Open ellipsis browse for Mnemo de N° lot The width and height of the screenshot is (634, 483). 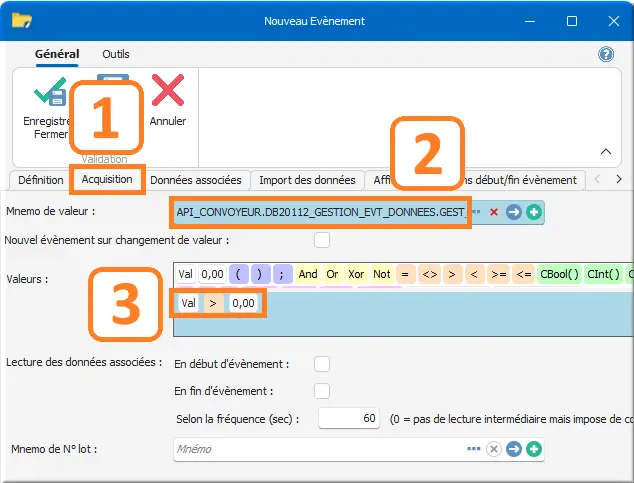pos(473,449)
